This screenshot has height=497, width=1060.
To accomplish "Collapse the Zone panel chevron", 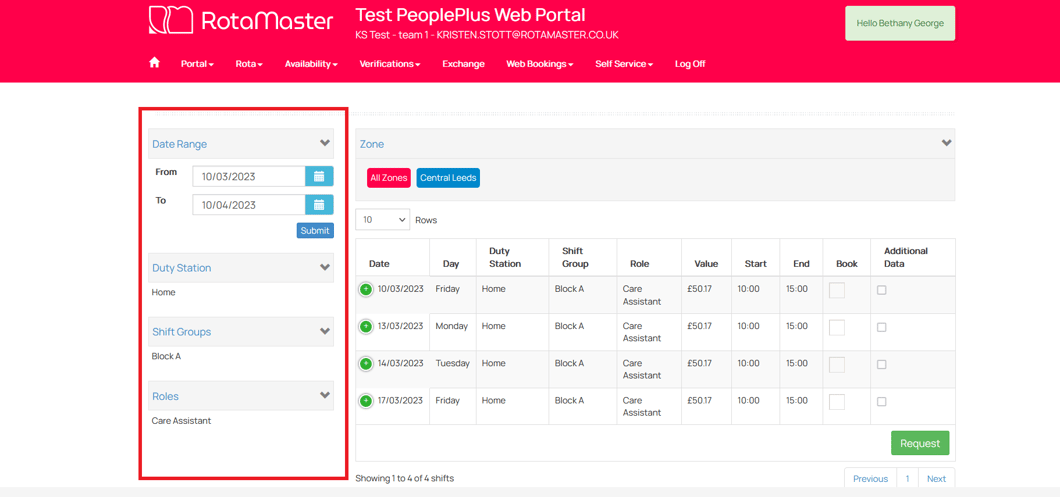I will pos(946,143).
